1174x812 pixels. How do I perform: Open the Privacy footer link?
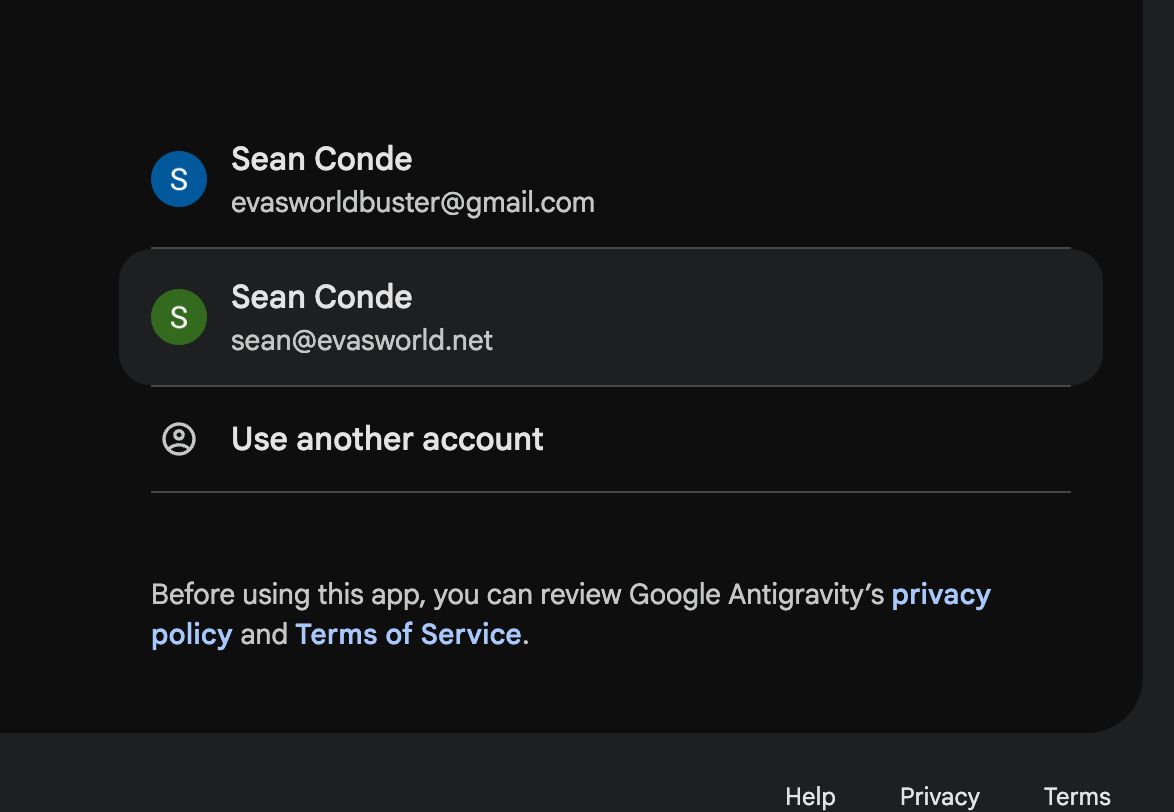[939, 796]
